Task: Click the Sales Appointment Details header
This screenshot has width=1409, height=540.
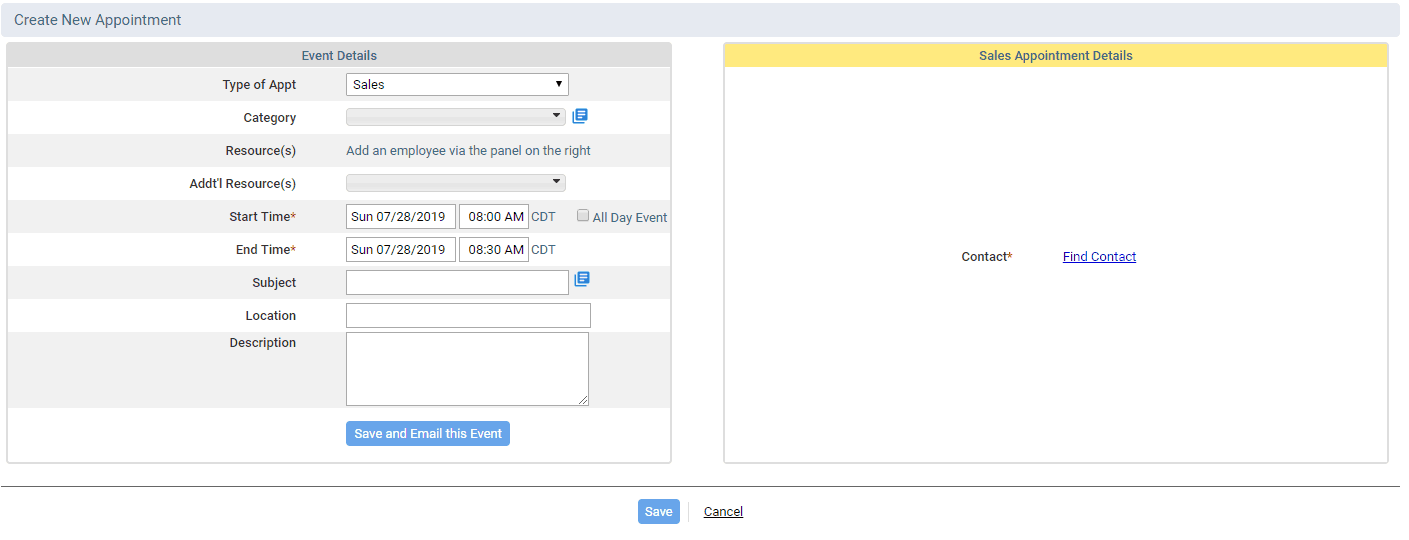Action: click(x=1056, y=56)
